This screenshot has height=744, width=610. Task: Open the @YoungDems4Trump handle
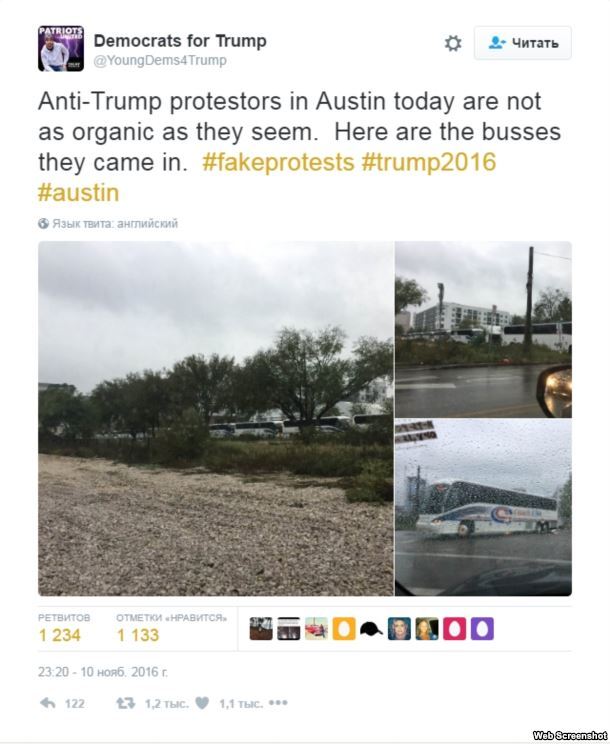click(x=160, y=61)
